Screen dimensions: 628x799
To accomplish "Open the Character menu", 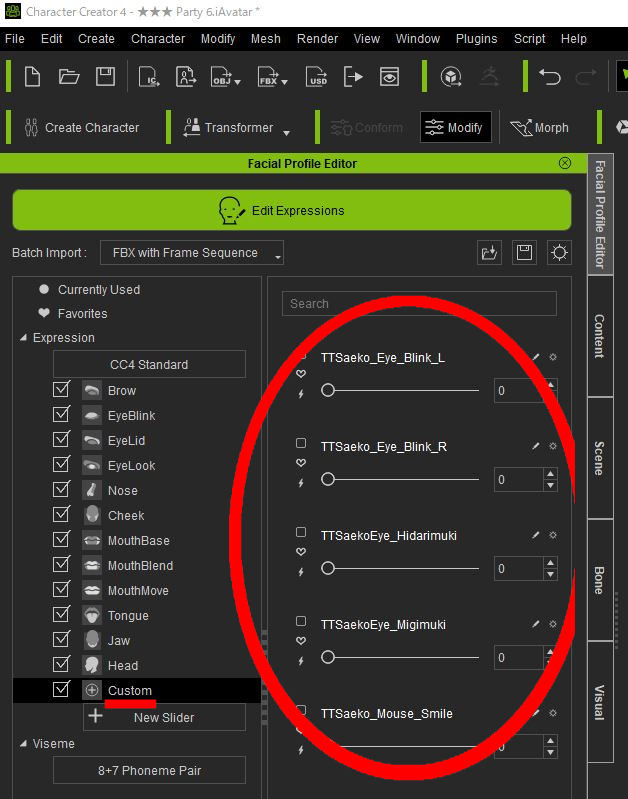I will (158, 39).
